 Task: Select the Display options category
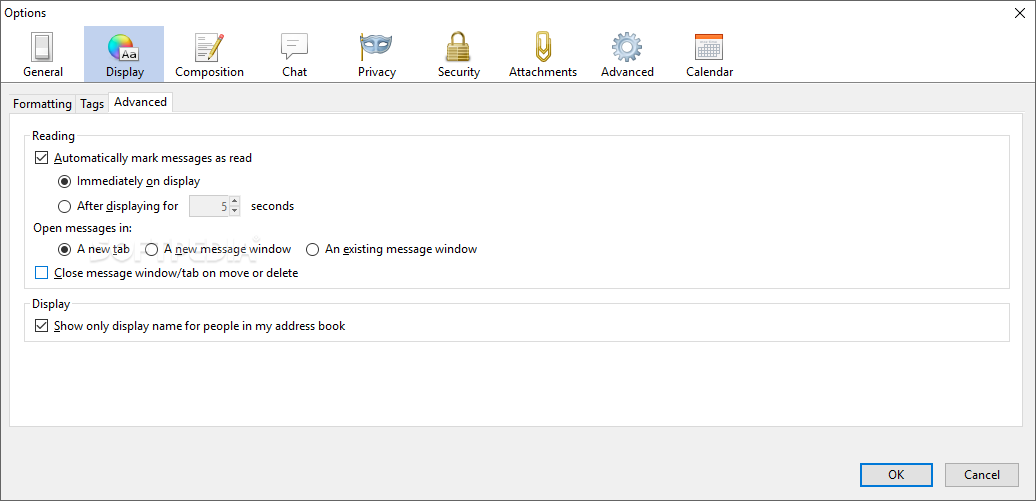pyautogui.click(x=124, y=55)
